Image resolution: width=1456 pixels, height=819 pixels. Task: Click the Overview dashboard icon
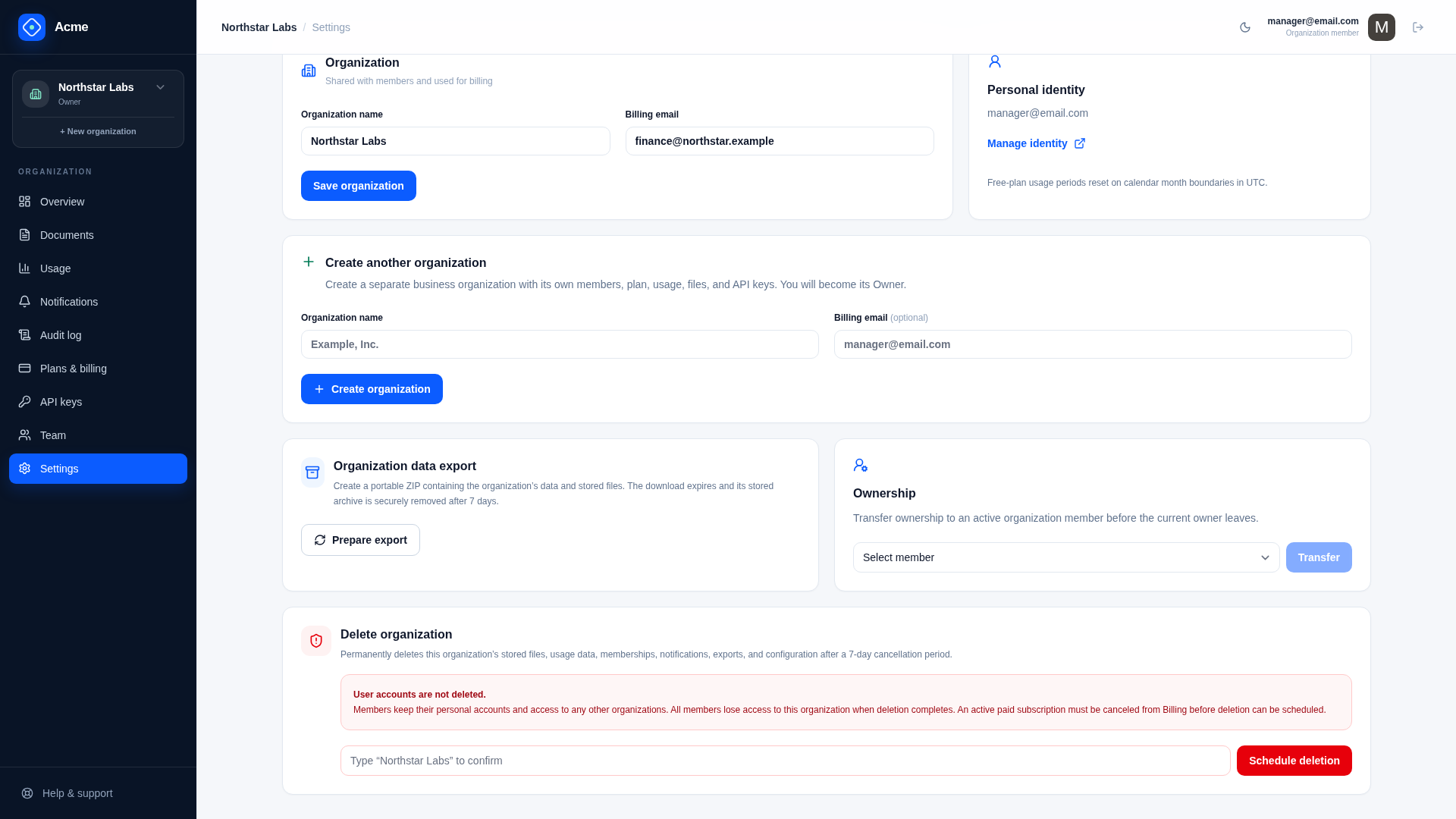point(24,202)
